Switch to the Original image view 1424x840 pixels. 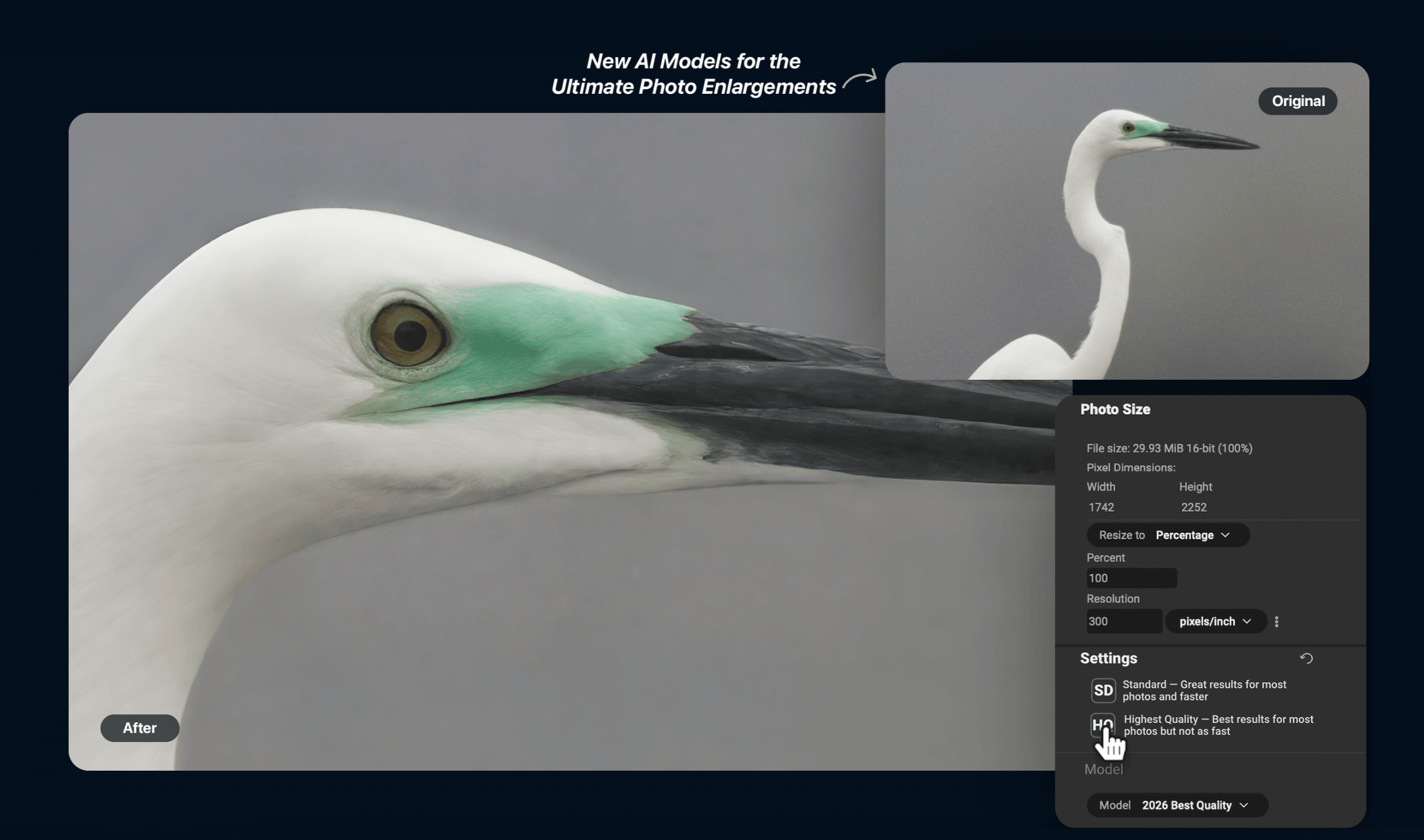pyautogui.click(x=1298, y=101)
